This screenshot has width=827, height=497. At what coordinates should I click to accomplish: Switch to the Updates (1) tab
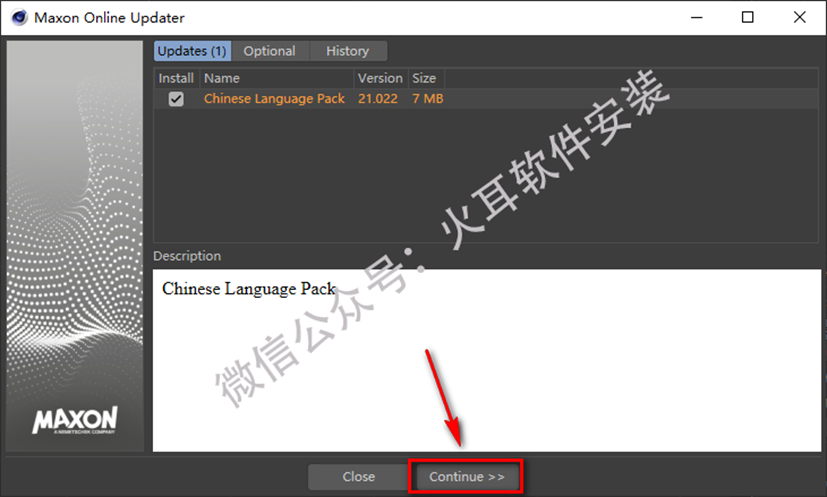[x=191, y=51]
